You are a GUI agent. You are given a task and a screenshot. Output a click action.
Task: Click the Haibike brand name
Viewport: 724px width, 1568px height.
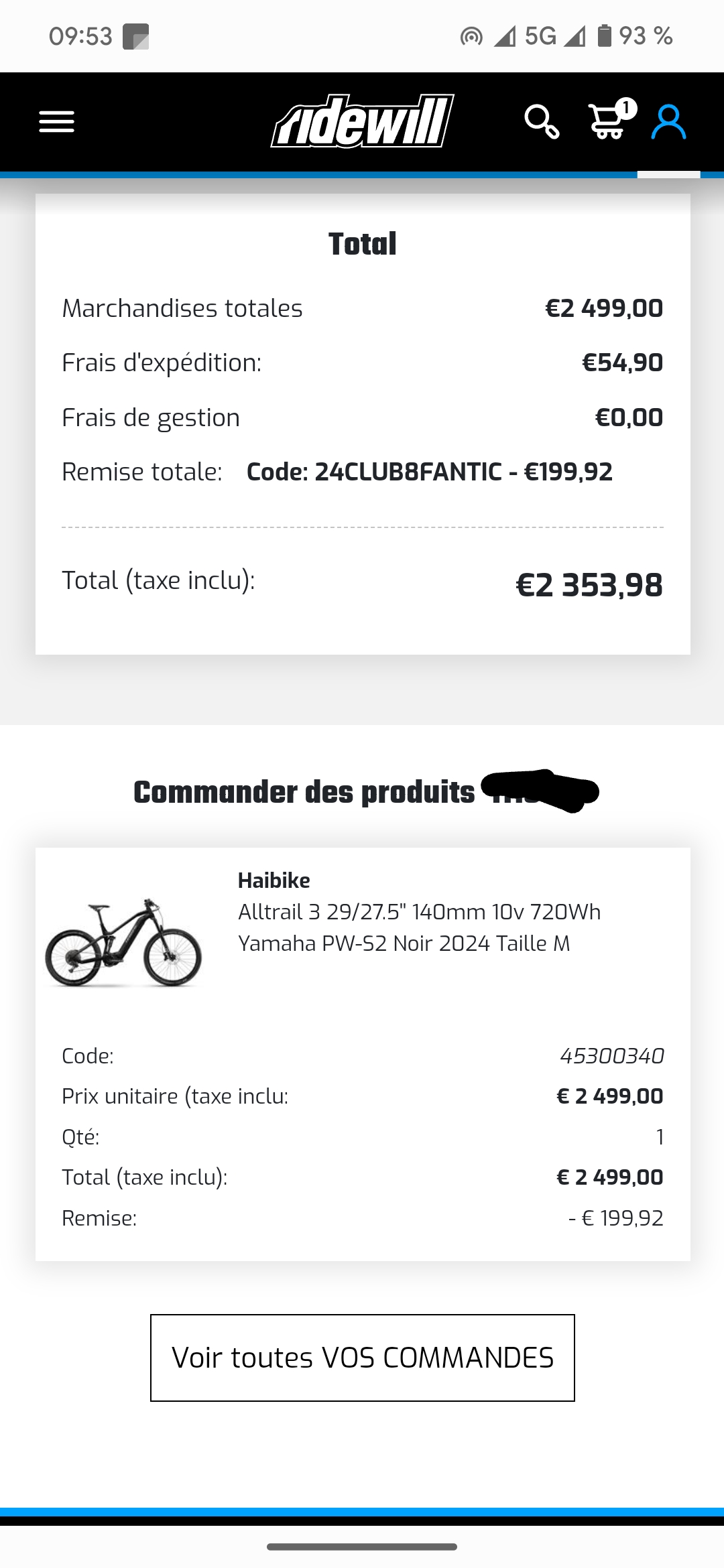pyautogui.click(x=274, y=880)
